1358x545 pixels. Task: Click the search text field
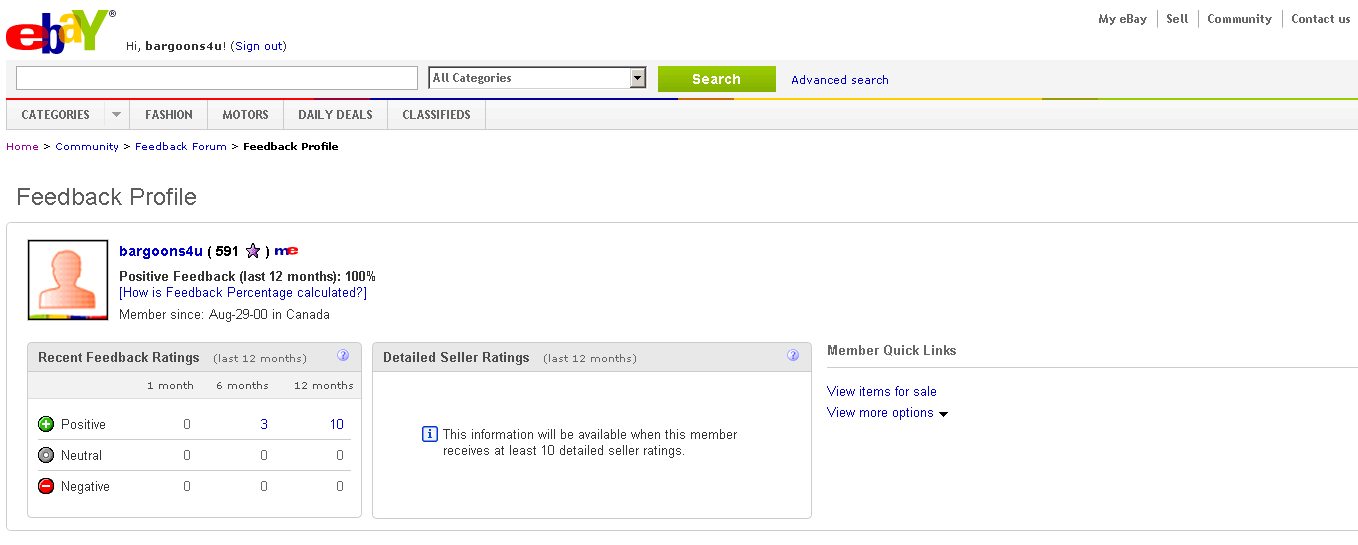coord(217,78)
